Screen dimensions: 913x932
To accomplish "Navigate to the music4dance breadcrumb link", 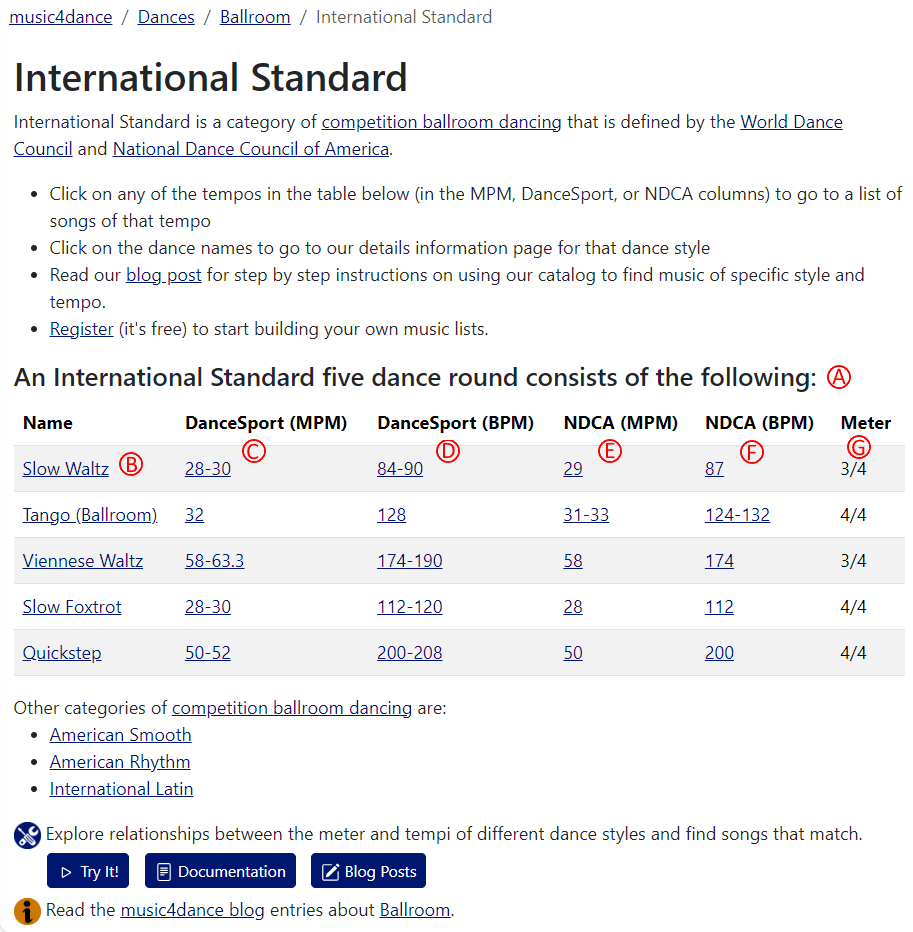I will pos(60,16).
